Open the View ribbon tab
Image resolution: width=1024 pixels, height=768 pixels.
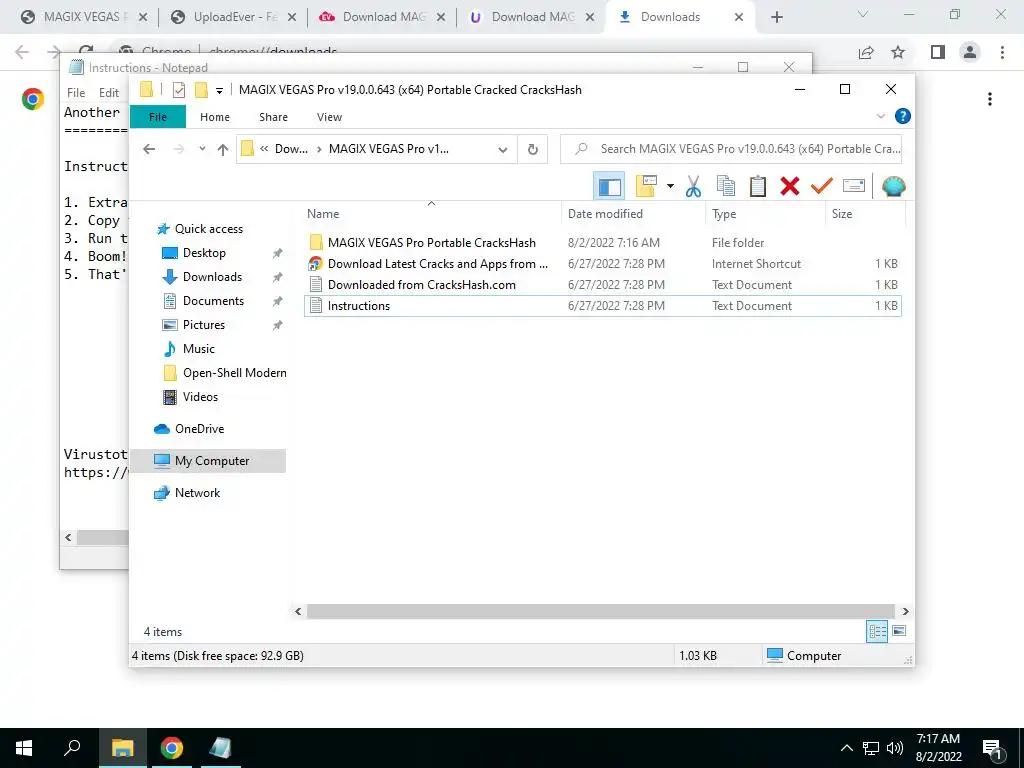(x=329, y=117)
